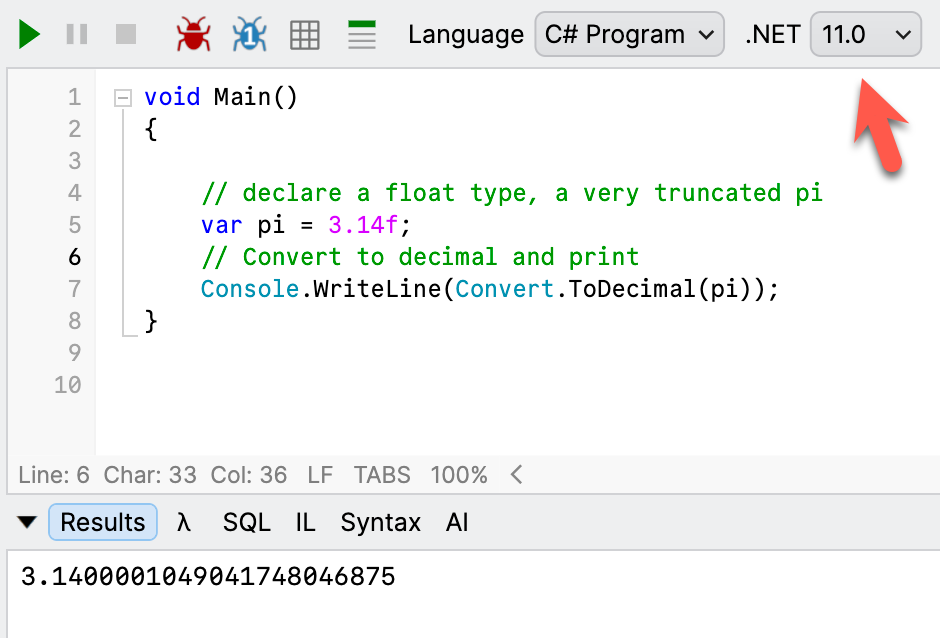Viewport: 940px width, 638px height.
Task: Click 'Main()' method name on line 1
Action: tap(255, 97)
